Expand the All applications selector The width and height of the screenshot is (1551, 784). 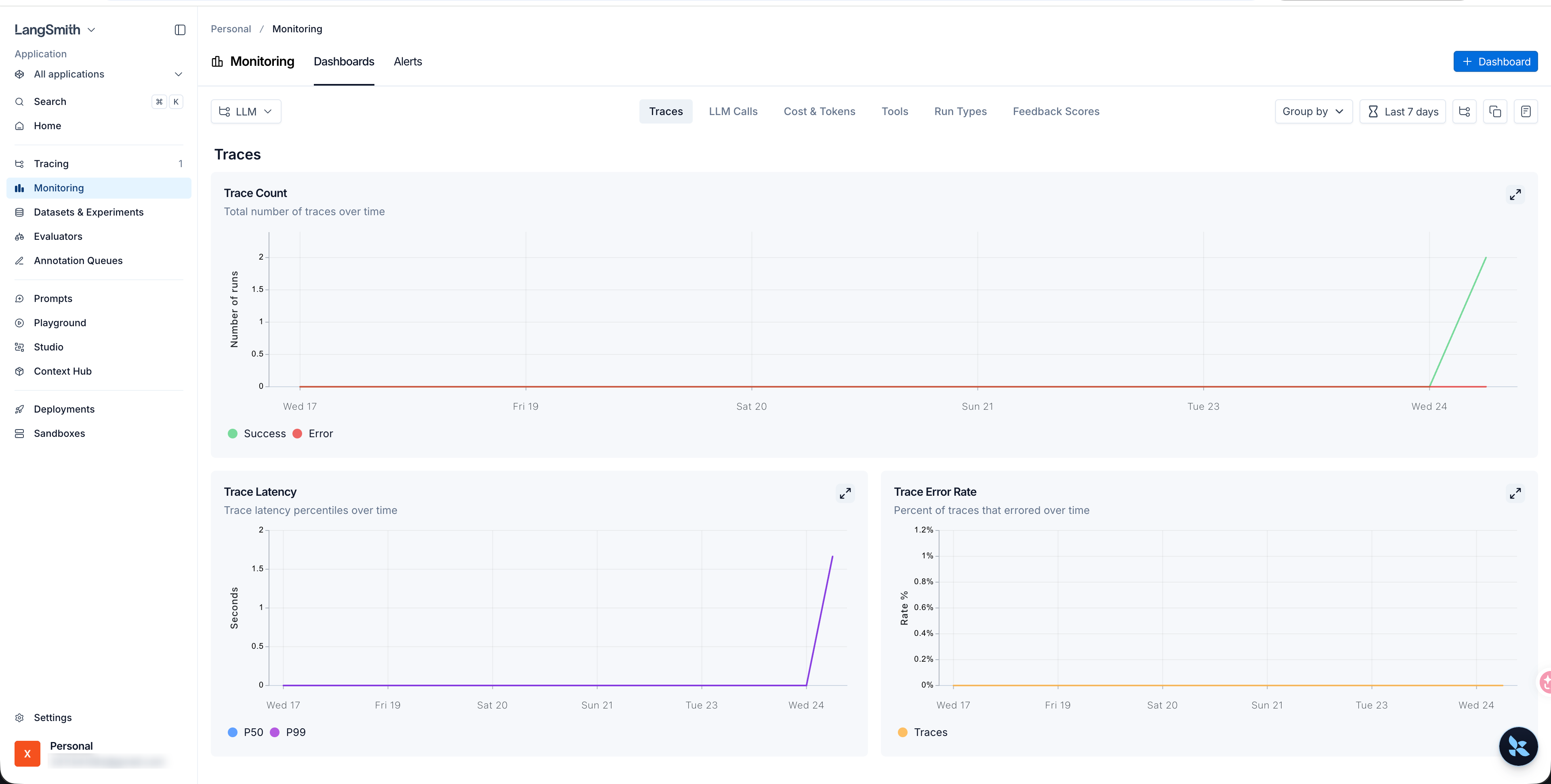[99, 74]
